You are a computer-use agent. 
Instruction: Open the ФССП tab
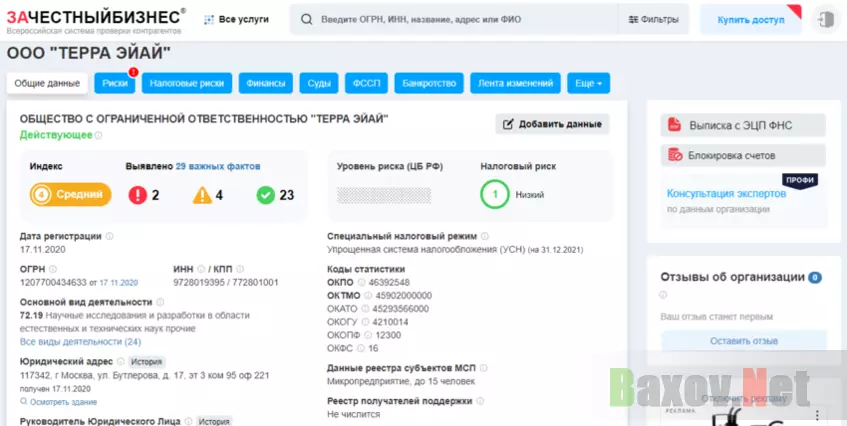click(367, 83)
